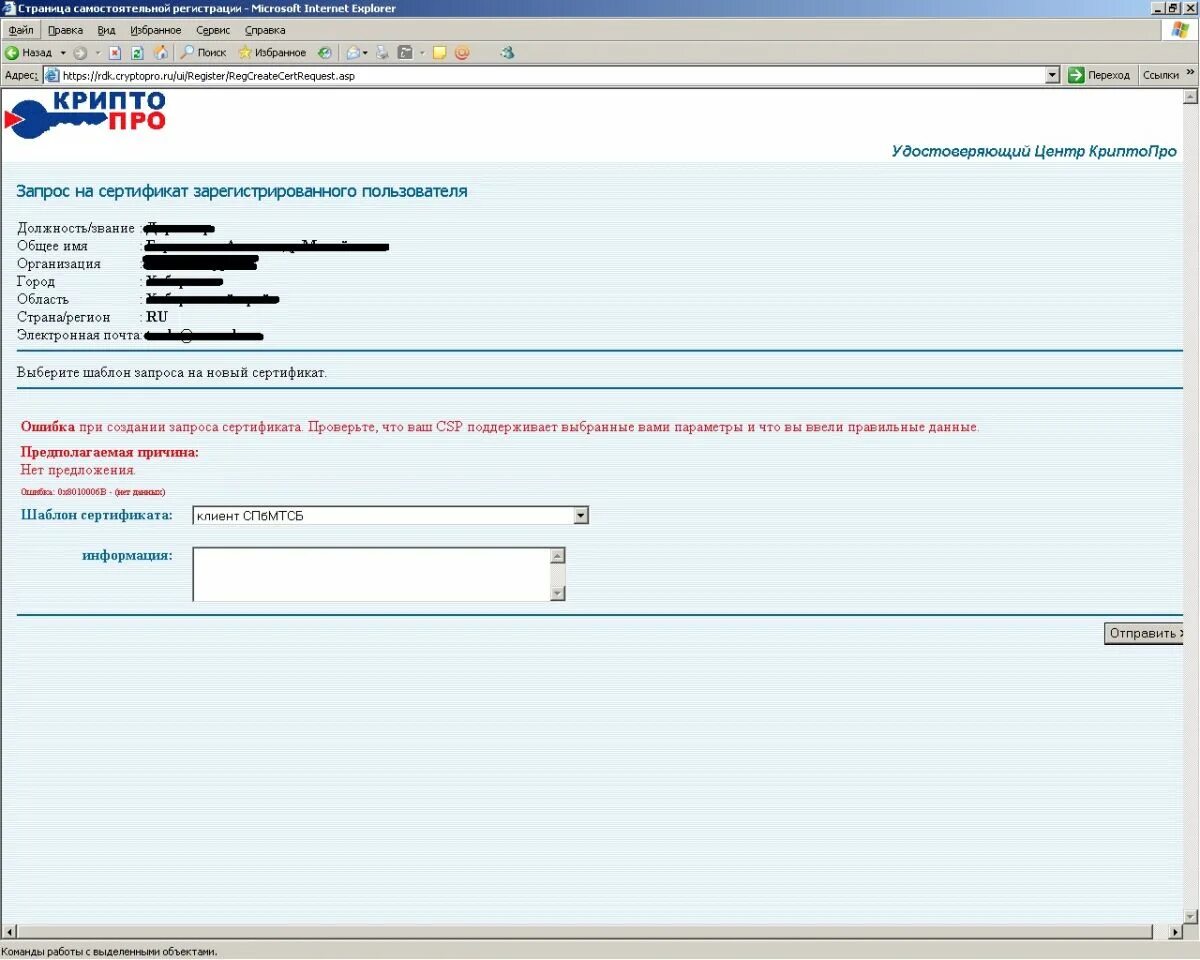
Task: Restore down the IE window
Action: point(1174,8)
